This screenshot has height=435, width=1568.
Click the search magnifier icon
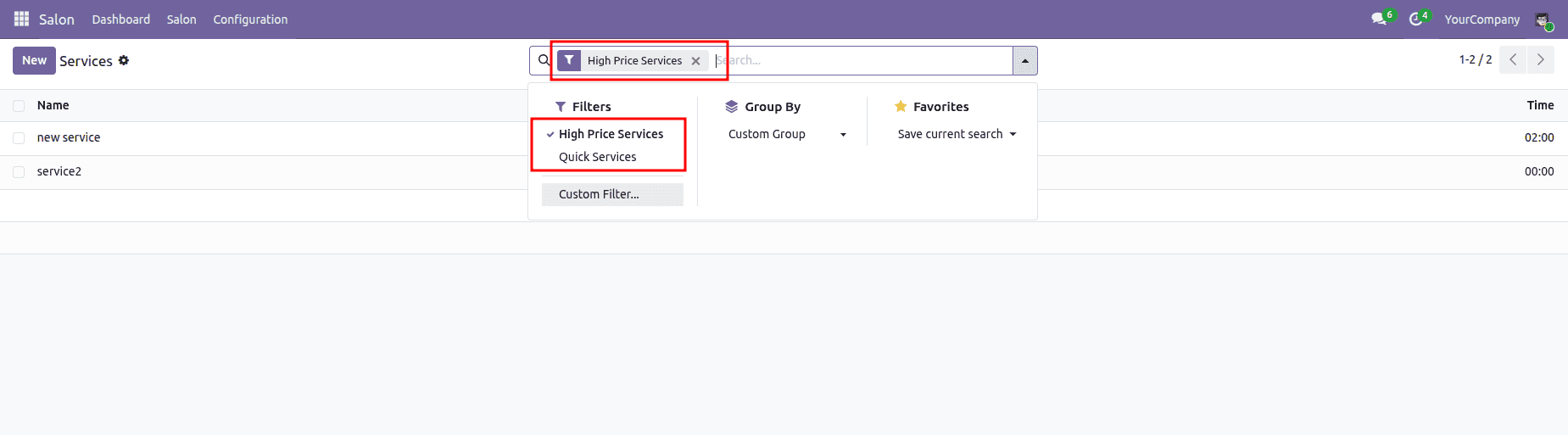click(x=544, y=60)
